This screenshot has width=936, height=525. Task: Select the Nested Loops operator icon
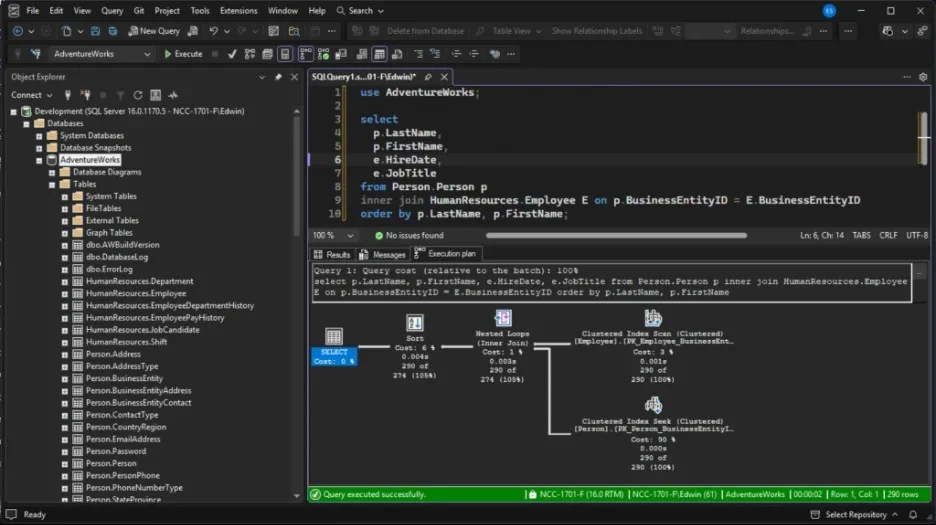point(503,318)
